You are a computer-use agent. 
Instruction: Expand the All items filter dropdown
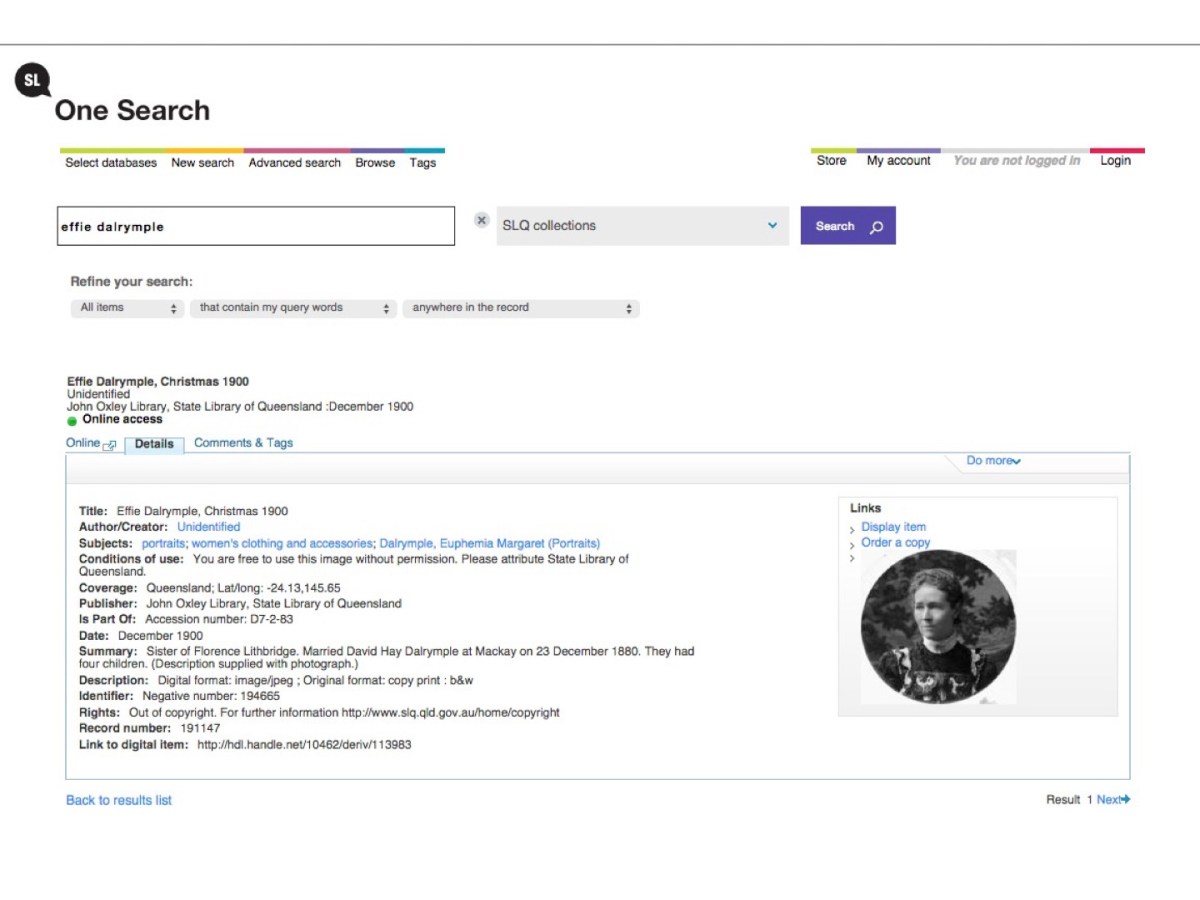pos(128,308)
